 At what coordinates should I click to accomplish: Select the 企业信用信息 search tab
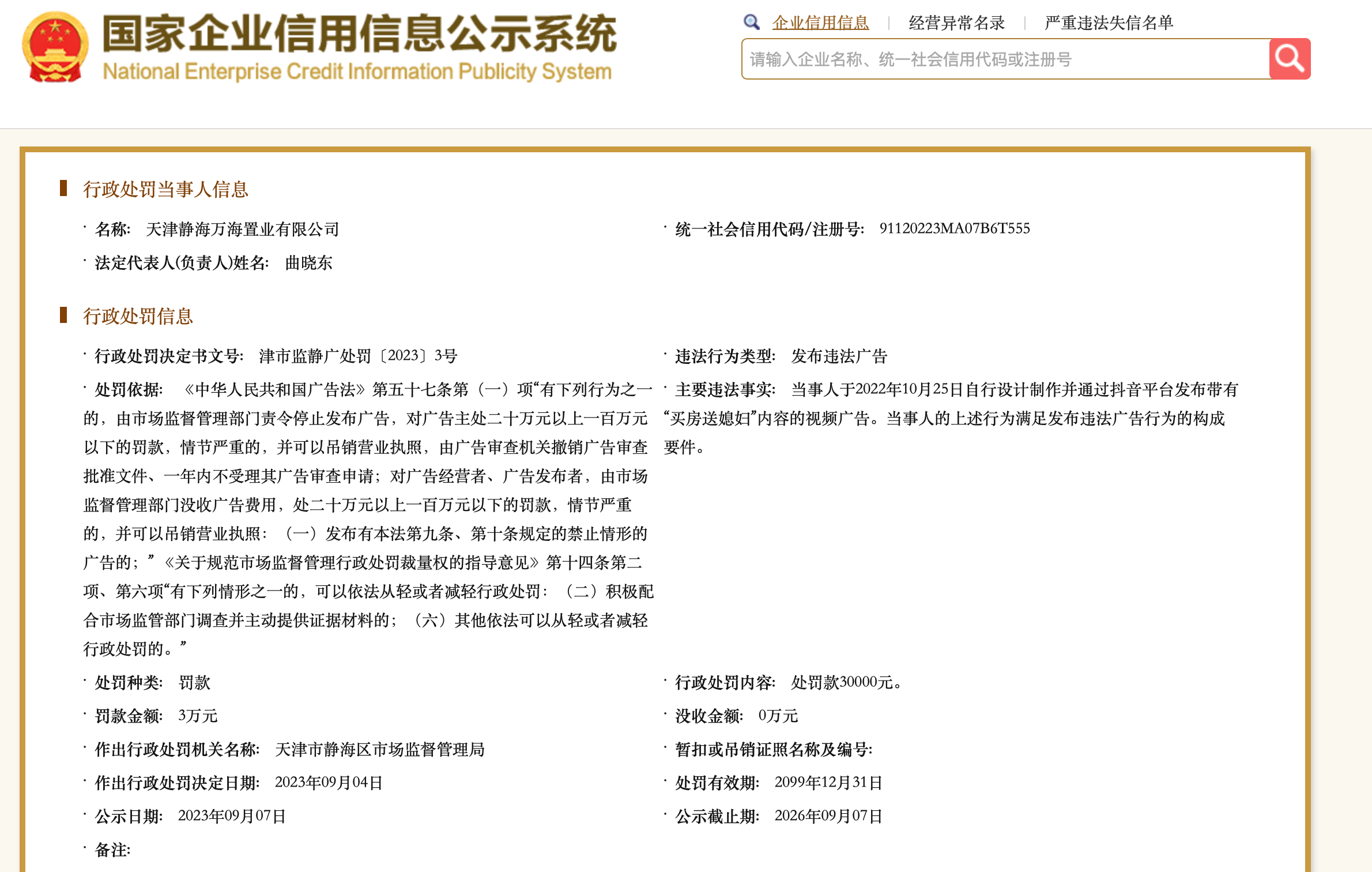[x=820, y=23]
